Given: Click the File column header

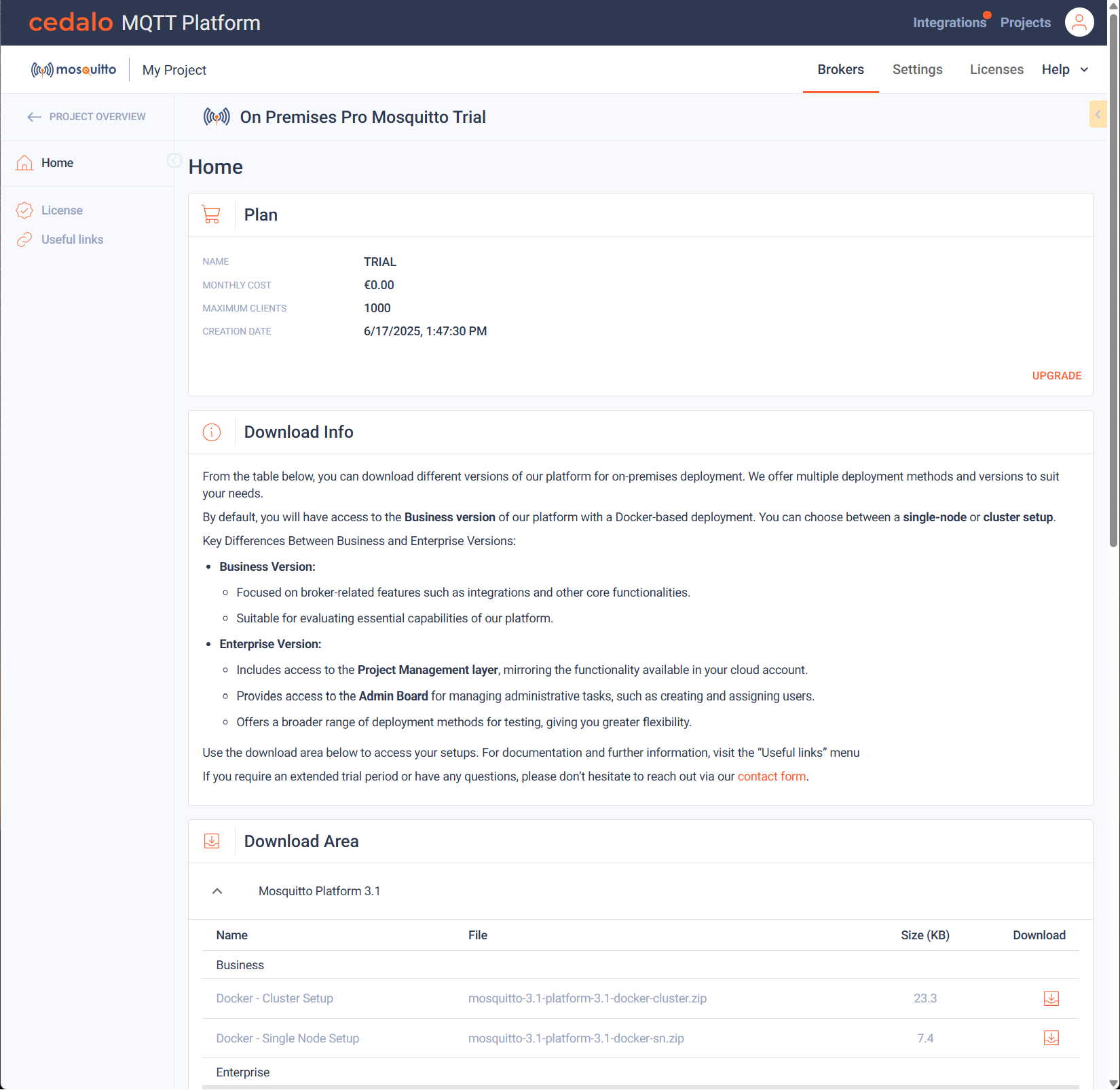Looking at the screenshot, I should click(477, 935).
